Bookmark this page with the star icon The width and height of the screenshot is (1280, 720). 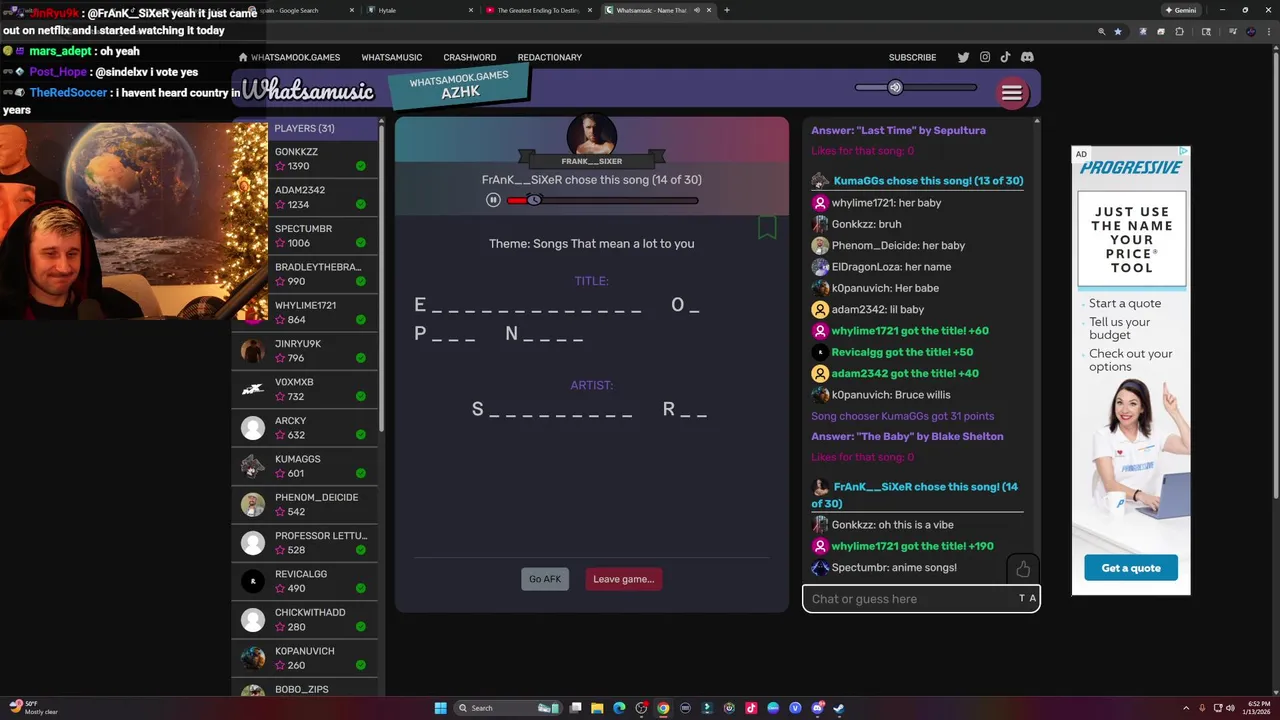click(1118, 31)
